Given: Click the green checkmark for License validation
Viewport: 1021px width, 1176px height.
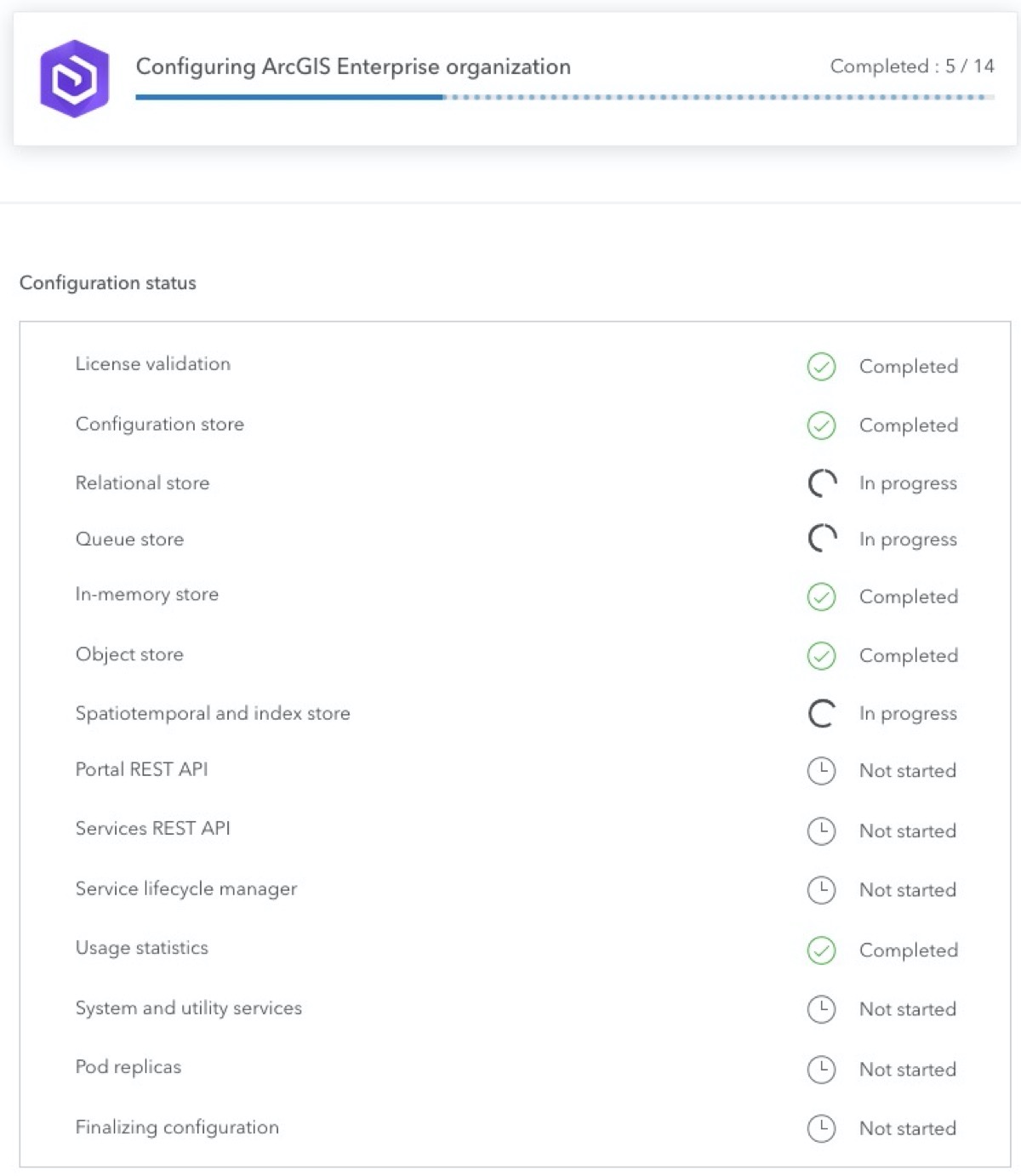Looking at the screenshot, I should coord(821,367).
